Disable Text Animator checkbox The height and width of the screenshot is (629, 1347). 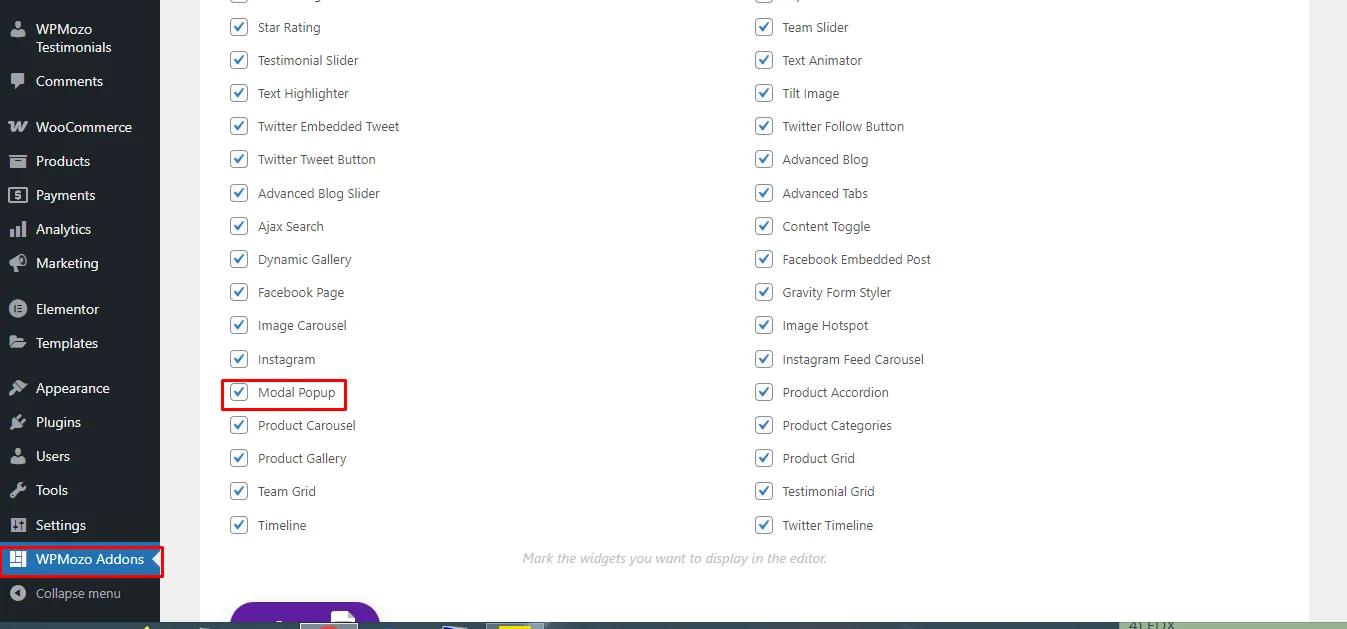pos(764,60)
